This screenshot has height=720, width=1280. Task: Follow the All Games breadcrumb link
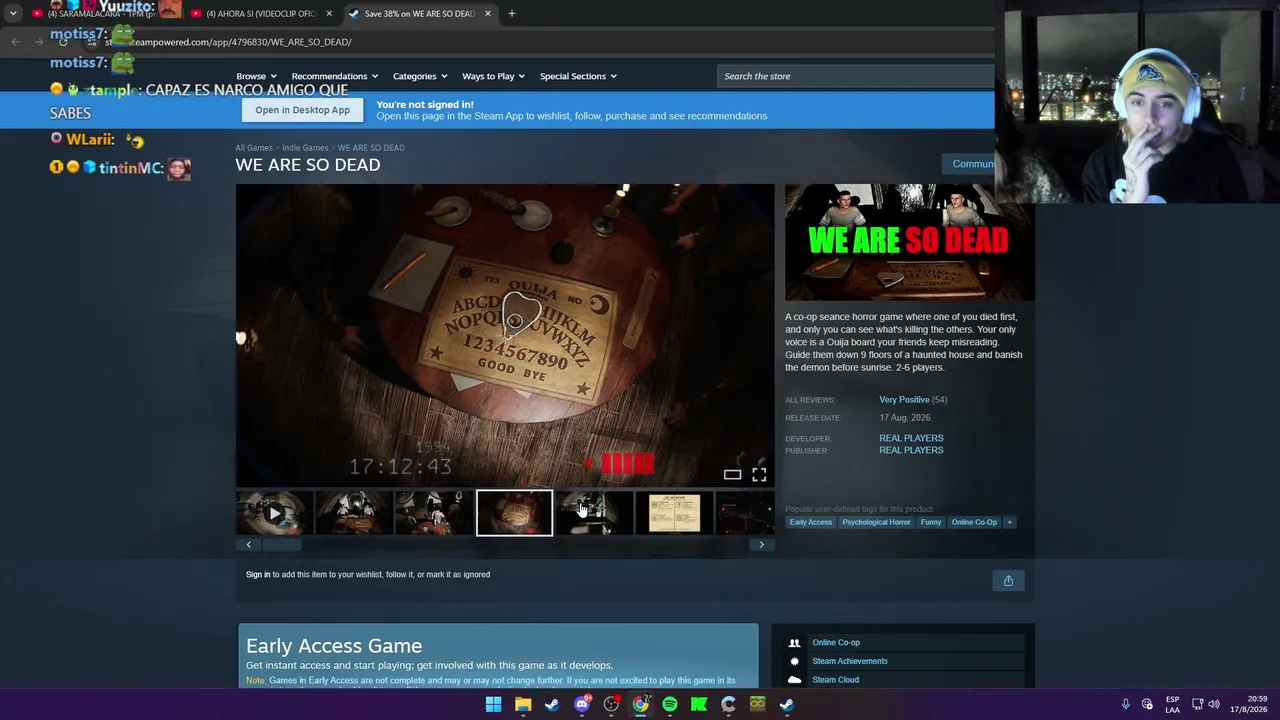coord(254,148)
